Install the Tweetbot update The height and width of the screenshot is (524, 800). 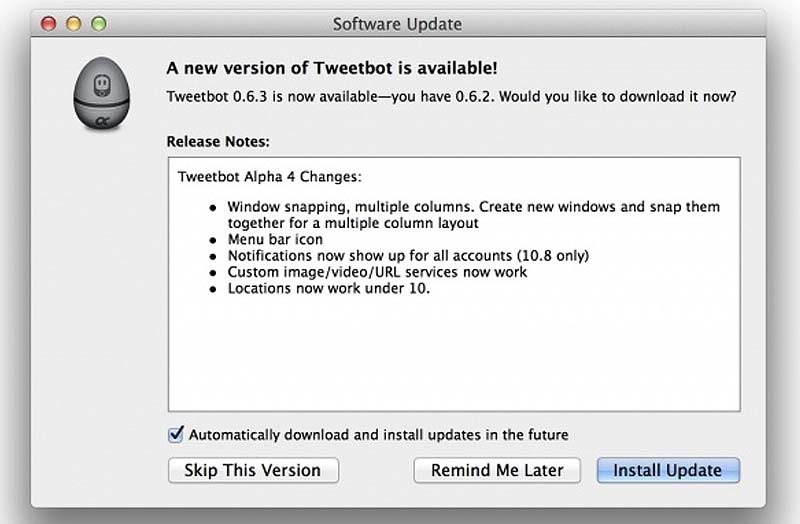click(x=667, y=470)
